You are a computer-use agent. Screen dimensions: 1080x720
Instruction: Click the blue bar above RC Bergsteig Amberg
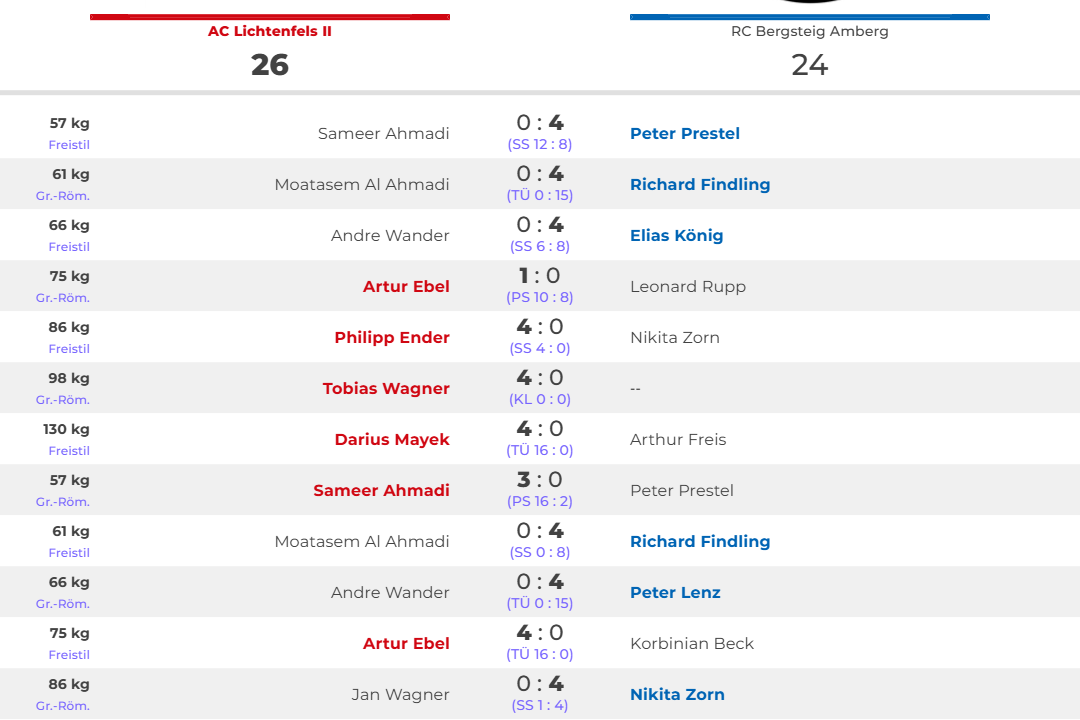click(x=809, y=17)
